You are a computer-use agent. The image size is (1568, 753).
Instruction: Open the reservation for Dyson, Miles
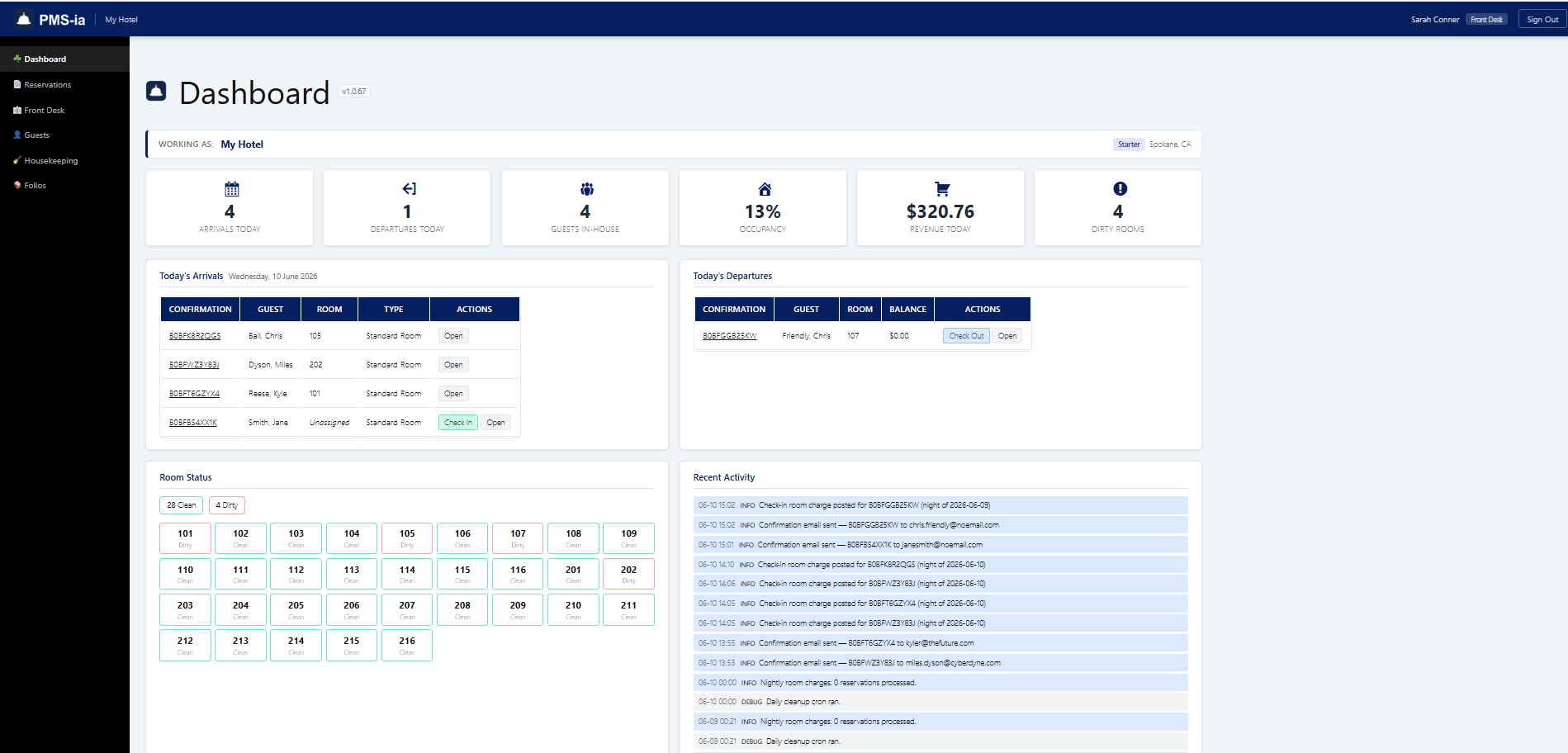tap(453, 365)
